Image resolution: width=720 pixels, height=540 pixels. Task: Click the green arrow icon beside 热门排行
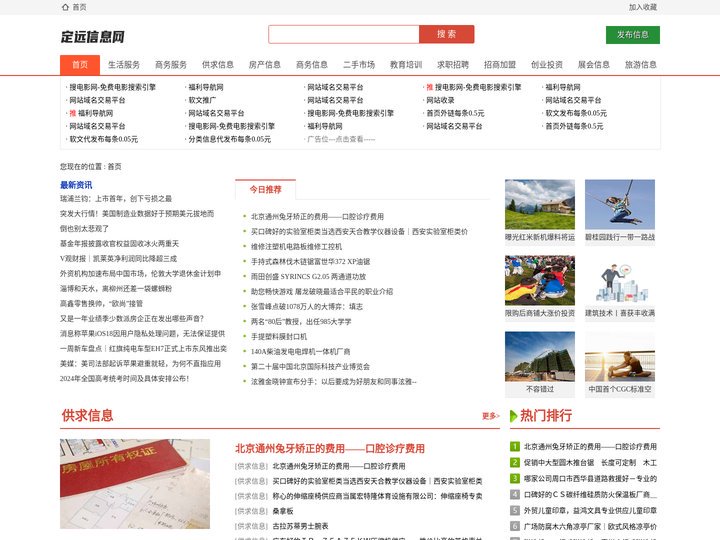click(x=514, y=416)
